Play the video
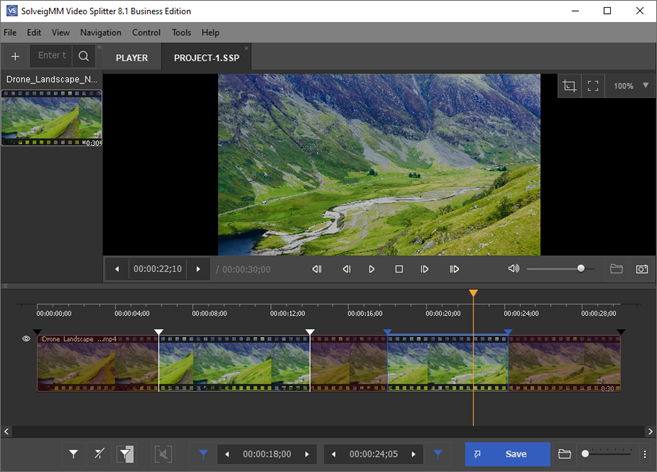 coord(371,269)
